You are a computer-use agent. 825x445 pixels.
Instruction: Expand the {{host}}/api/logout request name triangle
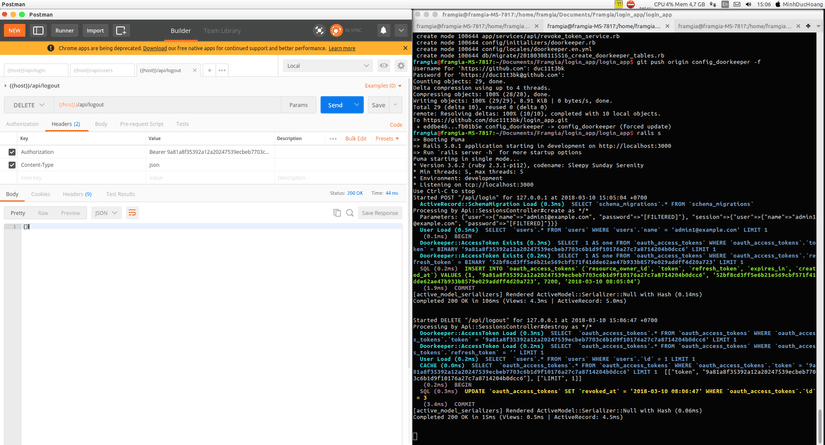tap(5, 86)
